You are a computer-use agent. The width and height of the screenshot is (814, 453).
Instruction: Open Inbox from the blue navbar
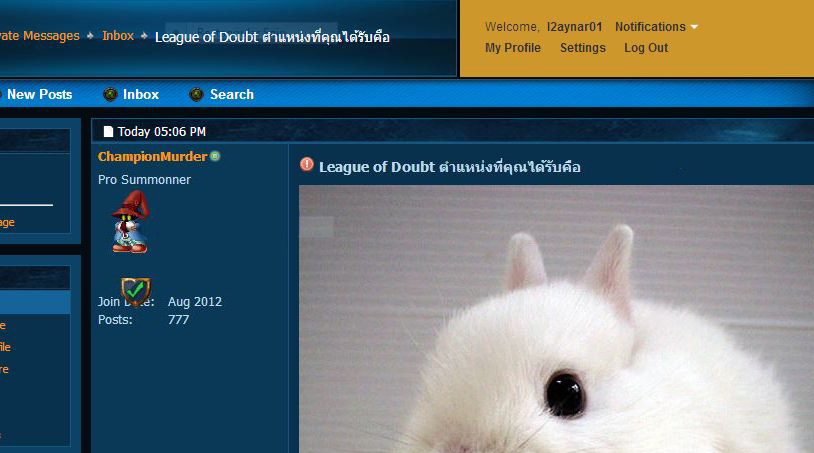tap(141, 94)
